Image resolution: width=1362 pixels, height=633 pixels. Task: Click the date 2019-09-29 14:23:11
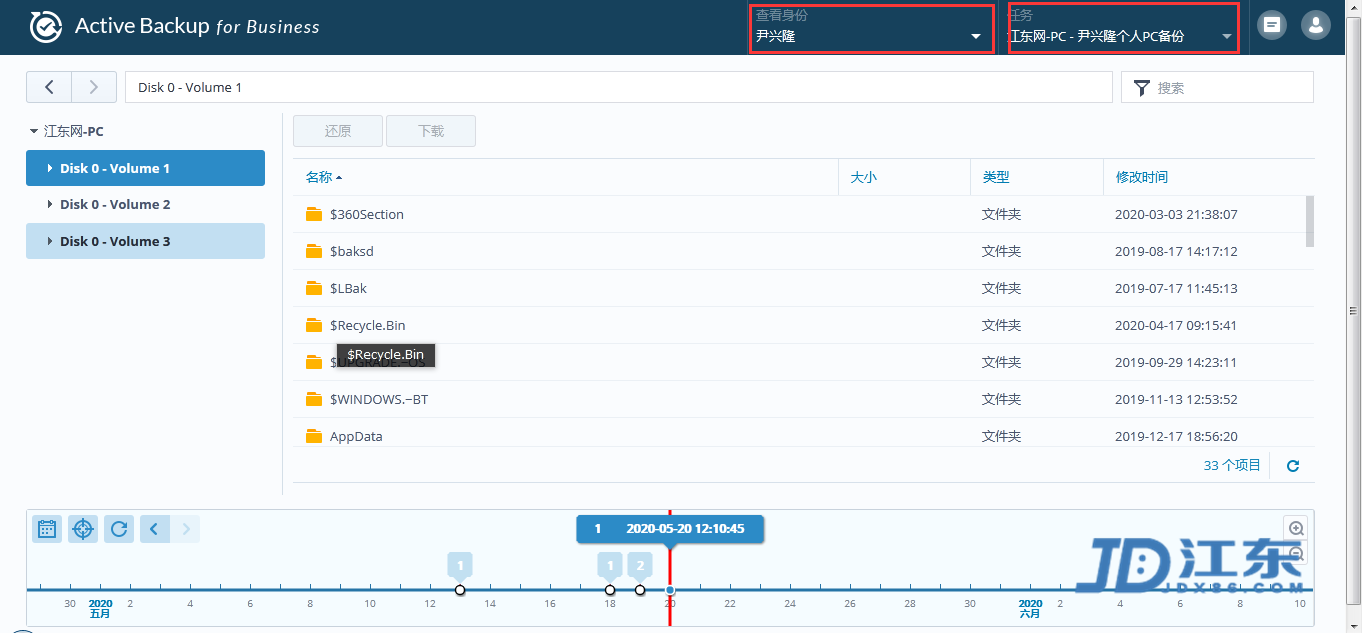tap(1176, 362)
